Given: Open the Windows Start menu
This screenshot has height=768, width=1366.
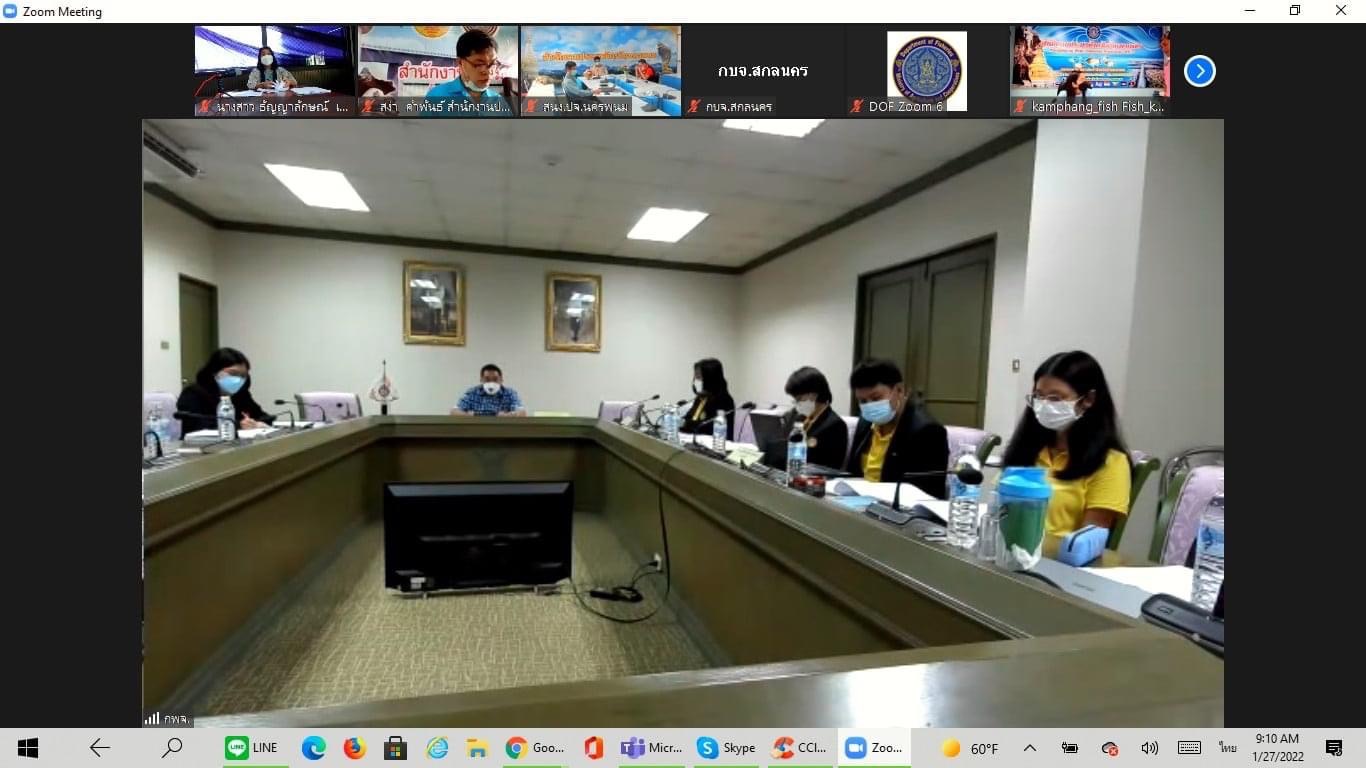Looking at the screenshot, I should tap(27, 748).
